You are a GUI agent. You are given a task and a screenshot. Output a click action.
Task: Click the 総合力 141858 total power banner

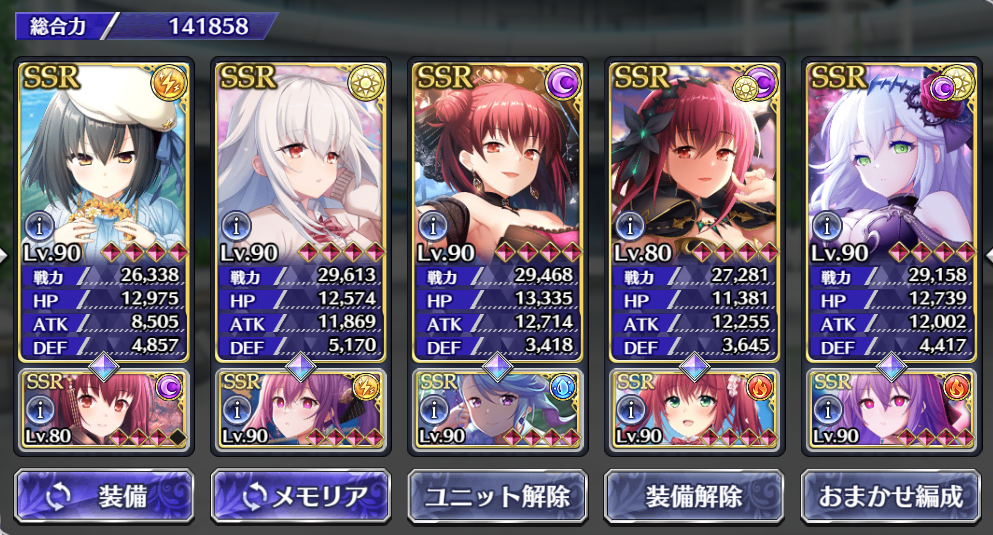(146, 27)
